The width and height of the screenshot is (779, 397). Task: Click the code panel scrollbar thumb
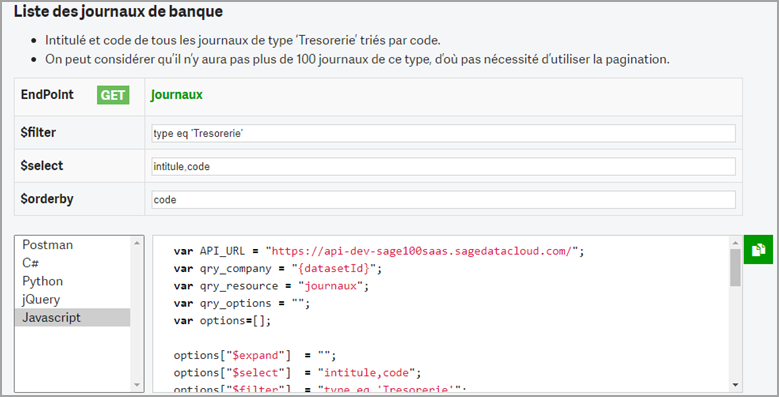[735, 267]
